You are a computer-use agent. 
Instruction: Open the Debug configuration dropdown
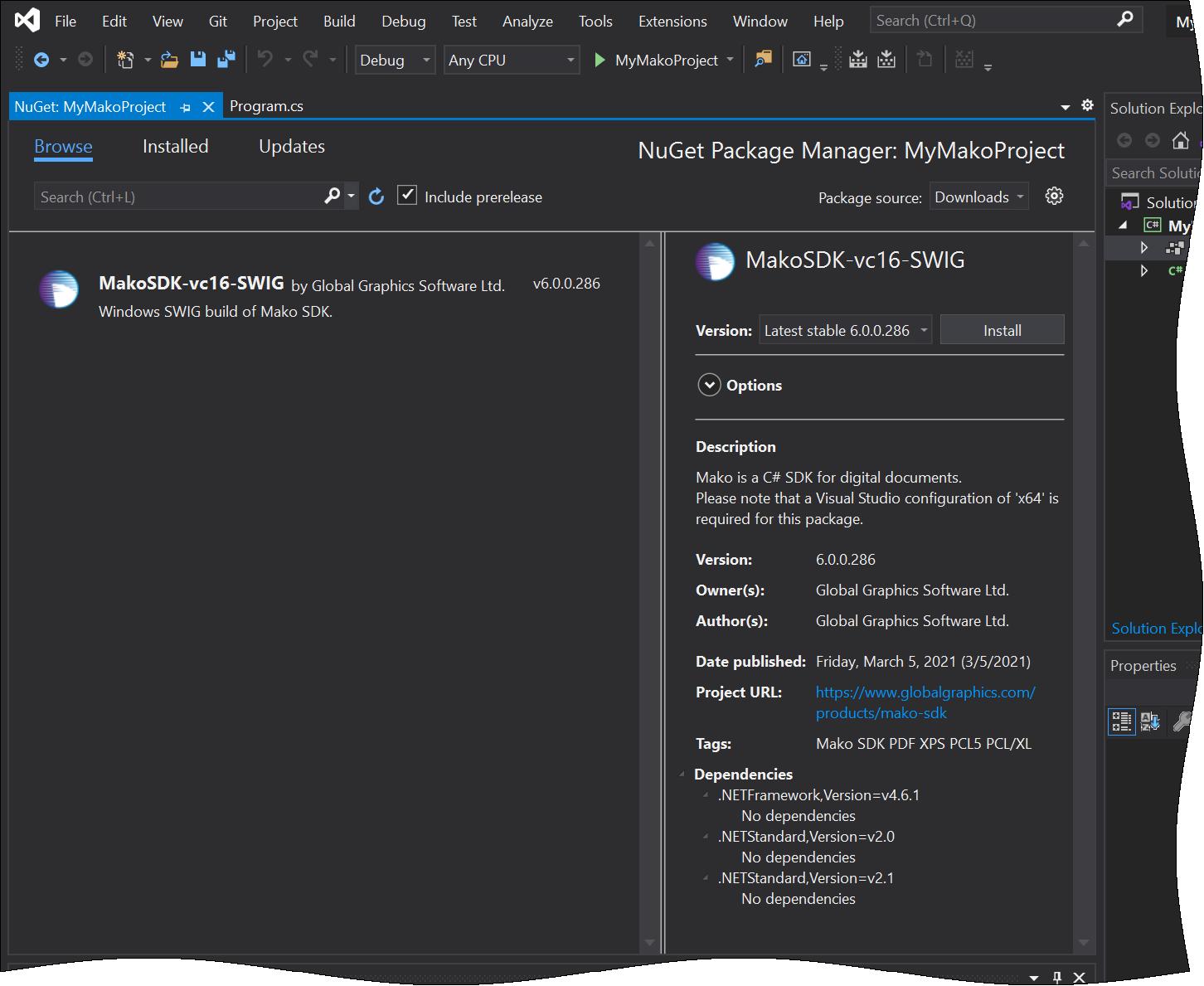[x=395, y=61]
